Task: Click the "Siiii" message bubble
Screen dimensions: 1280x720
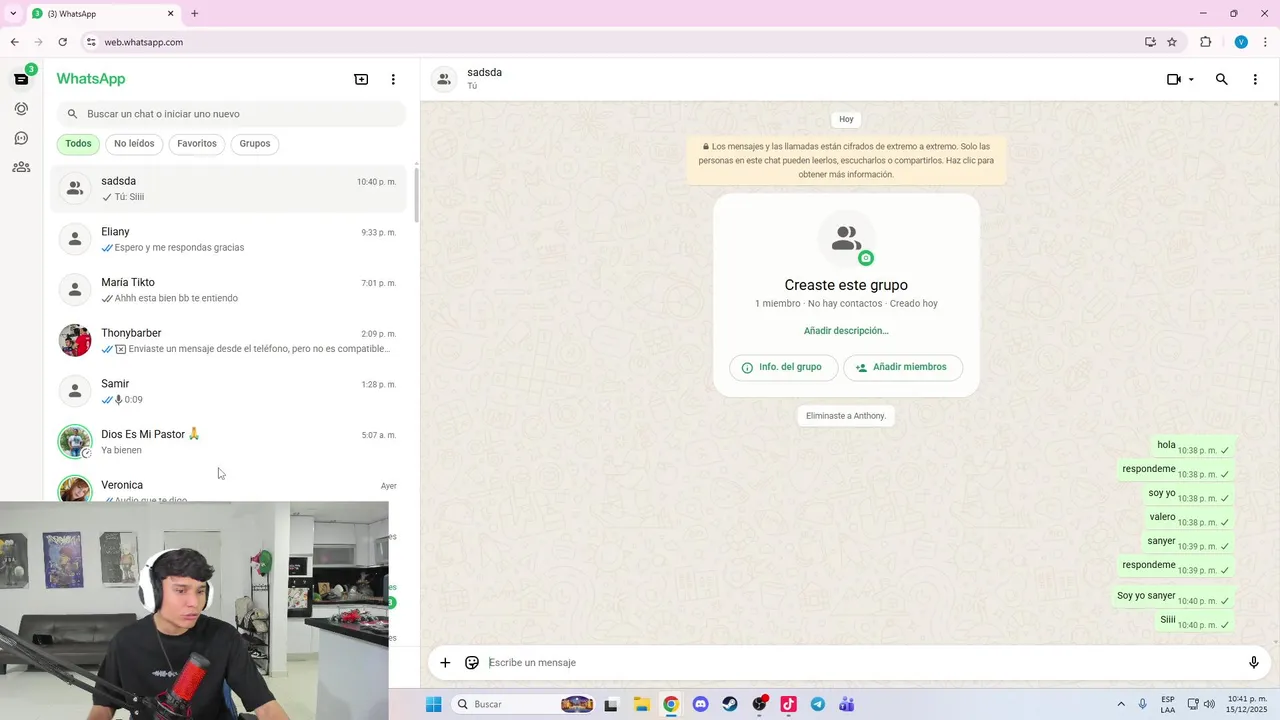Action: pyautogui.click(x=1194, y=621)
